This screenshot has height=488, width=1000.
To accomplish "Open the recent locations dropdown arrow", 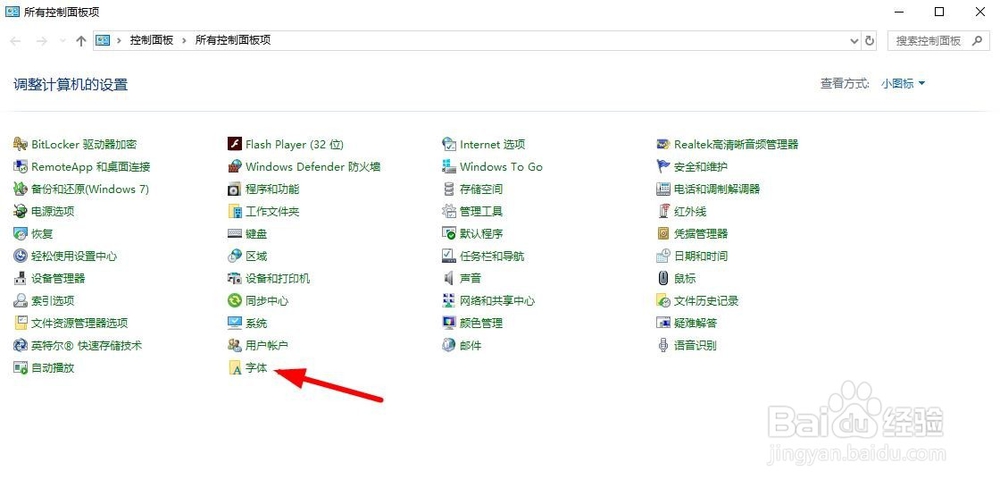I will (x=62, y=41).
